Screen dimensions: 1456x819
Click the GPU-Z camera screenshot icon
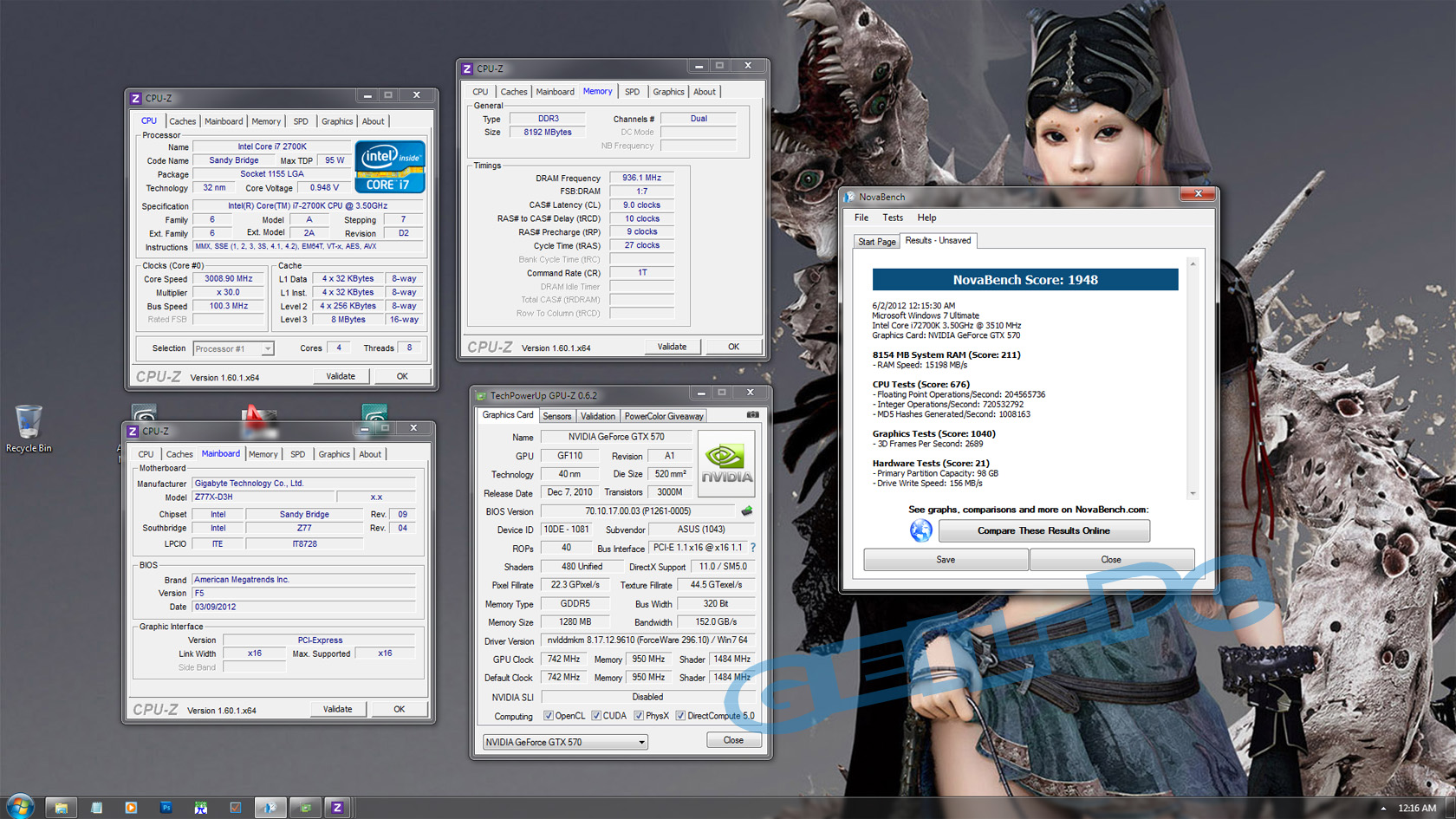click(752, 415)
